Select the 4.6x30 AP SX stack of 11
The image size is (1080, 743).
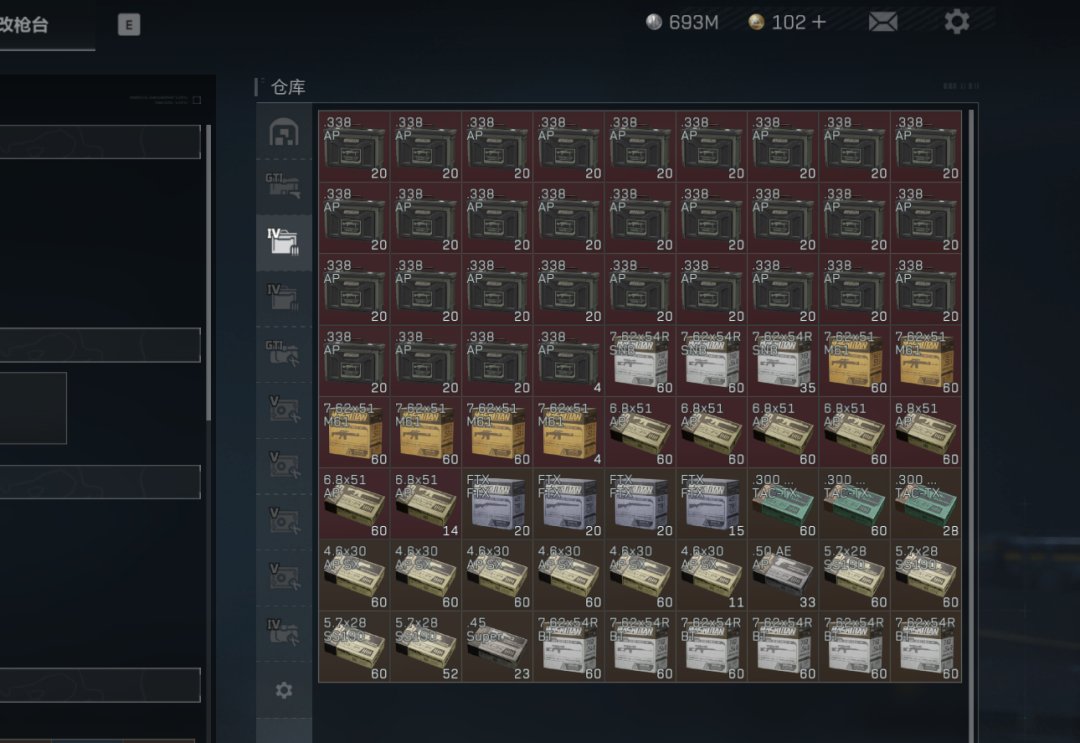coord(711,575)
